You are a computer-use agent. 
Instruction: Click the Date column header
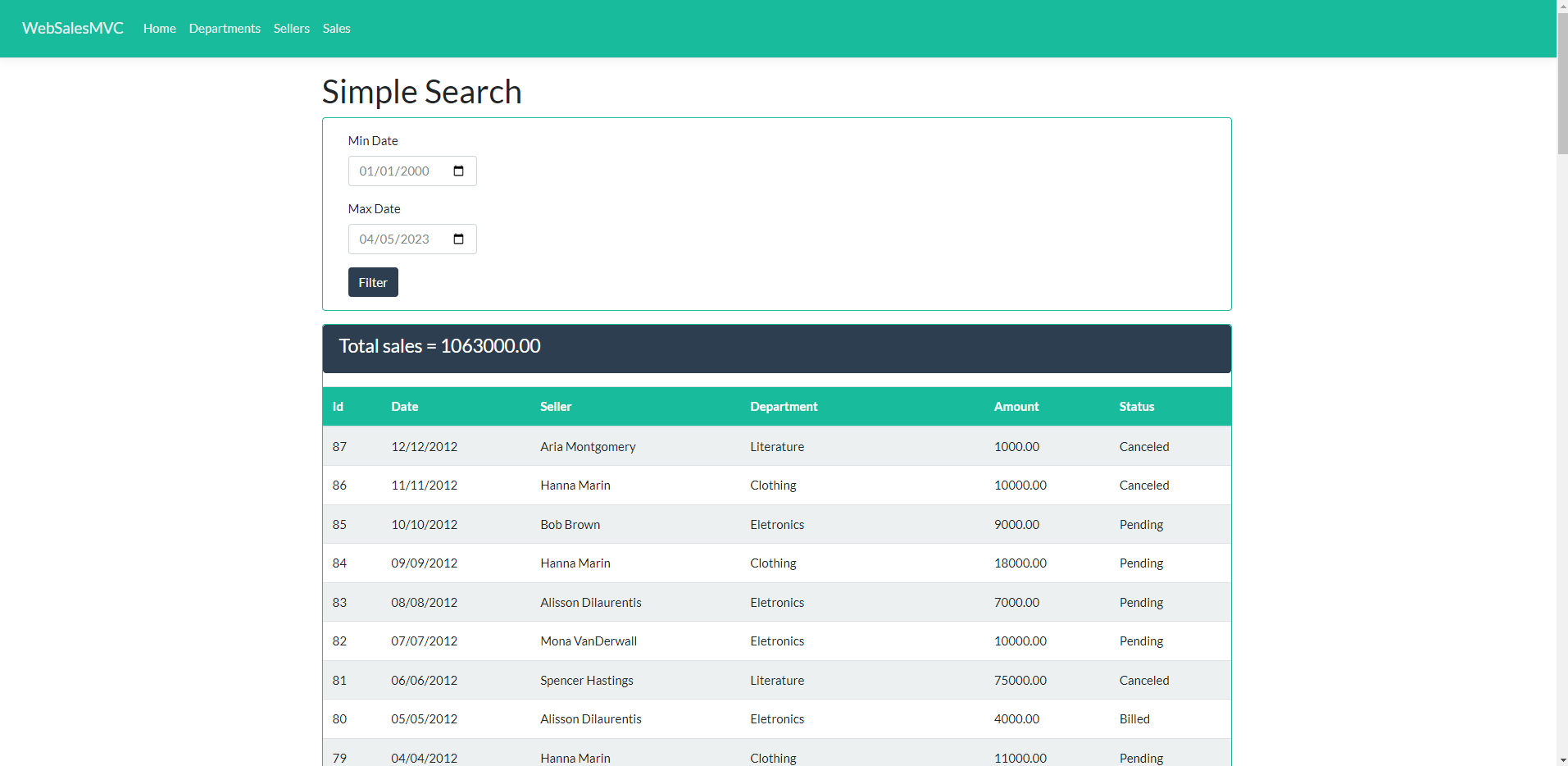[405, 406]
